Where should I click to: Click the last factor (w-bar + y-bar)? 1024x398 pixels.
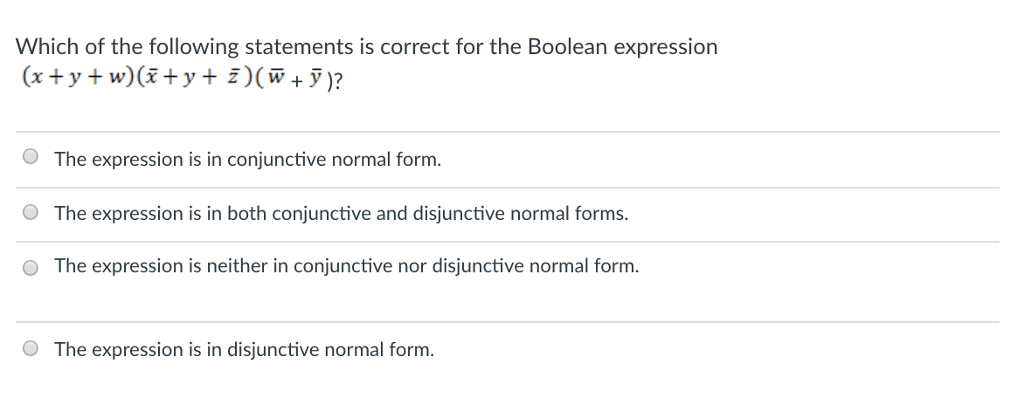pos(295,79)
